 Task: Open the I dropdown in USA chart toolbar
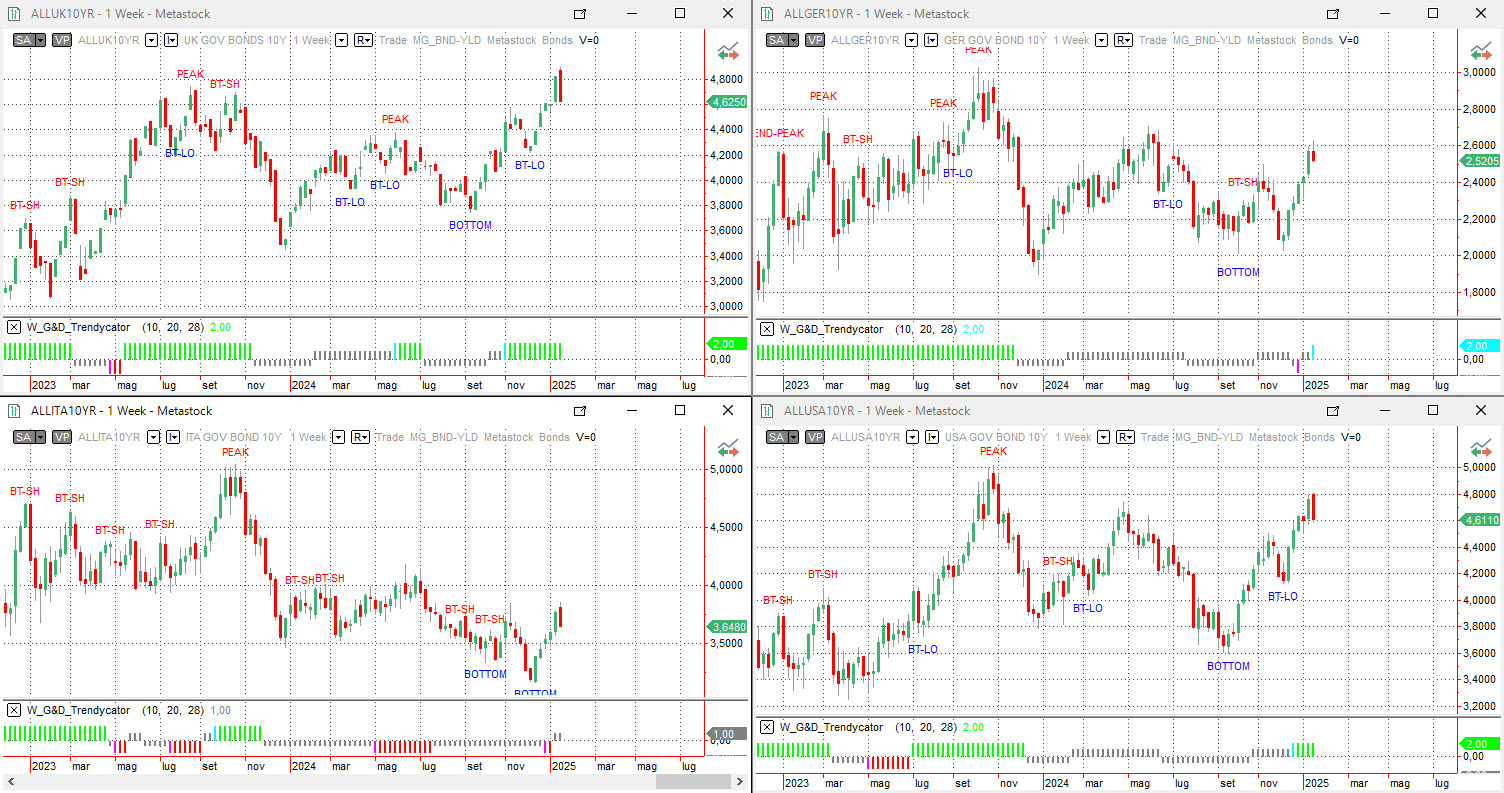933,437
